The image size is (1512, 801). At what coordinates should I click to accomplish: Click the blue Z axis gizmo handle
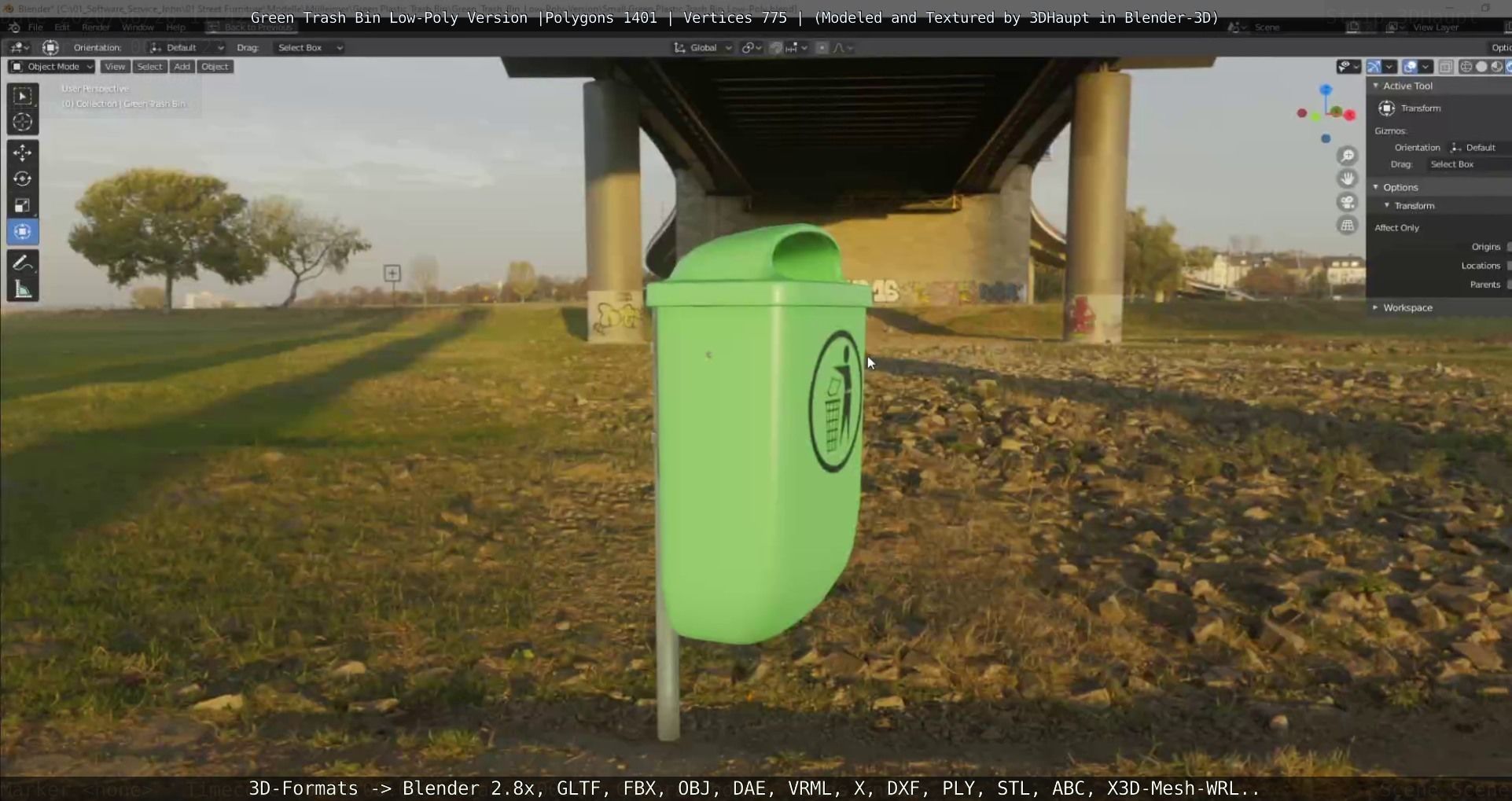click(x=1326, y=90)
